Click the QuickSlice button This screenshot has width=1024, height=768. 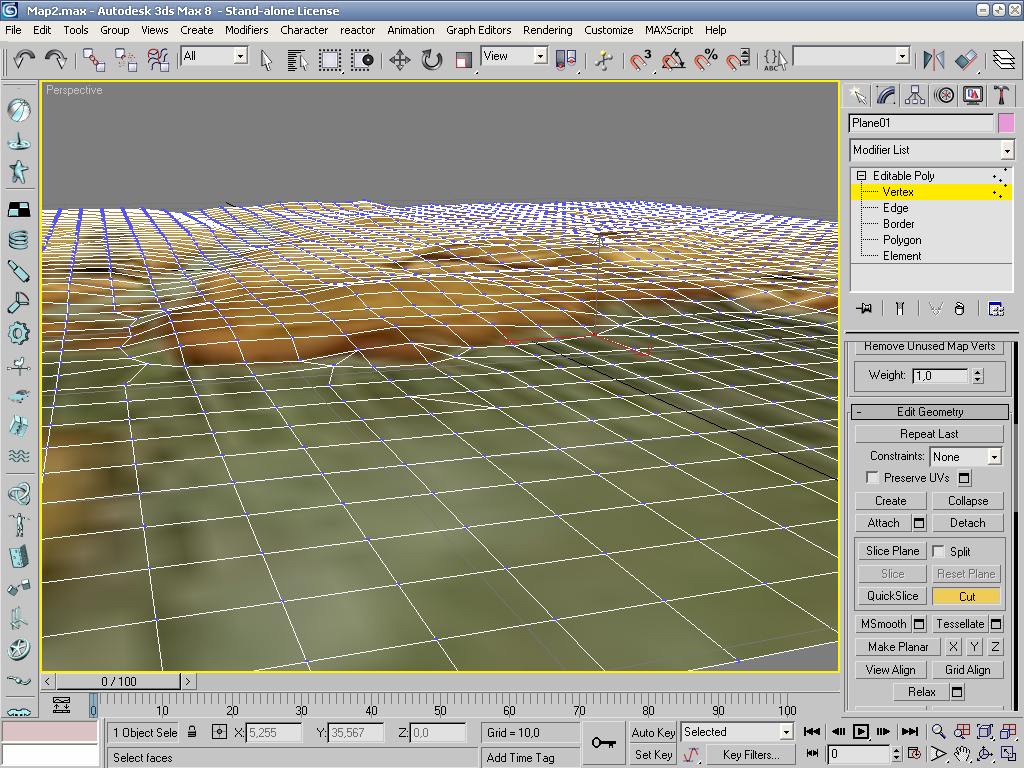[892, 596]
